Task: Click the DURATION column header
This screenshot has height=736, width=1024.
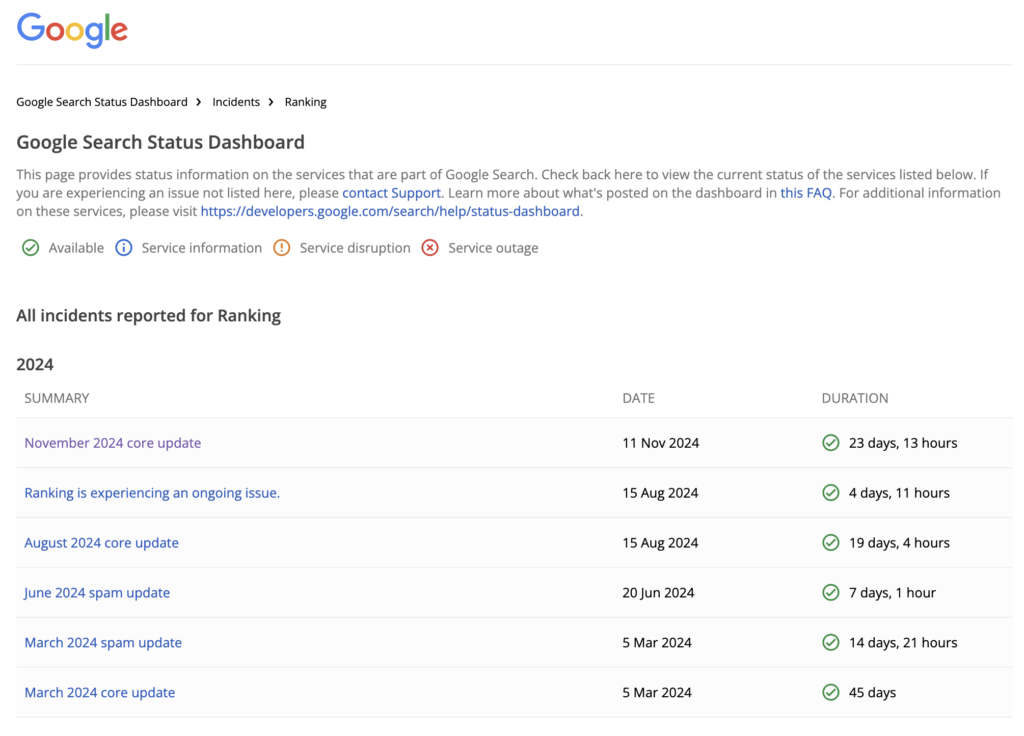Action: pos(855,398)
